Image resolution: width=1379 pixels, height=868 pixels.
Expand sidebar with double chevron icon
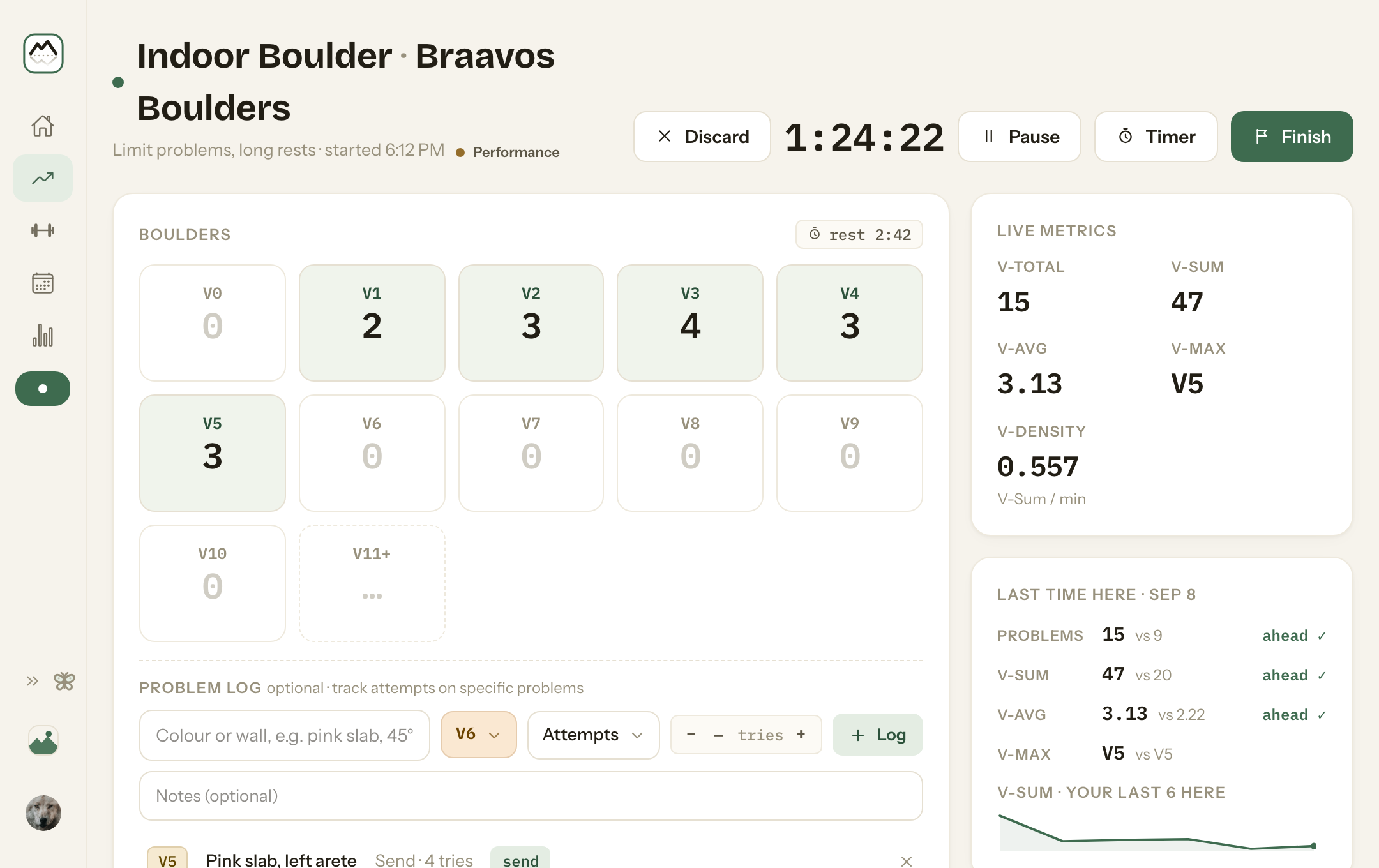33,681
